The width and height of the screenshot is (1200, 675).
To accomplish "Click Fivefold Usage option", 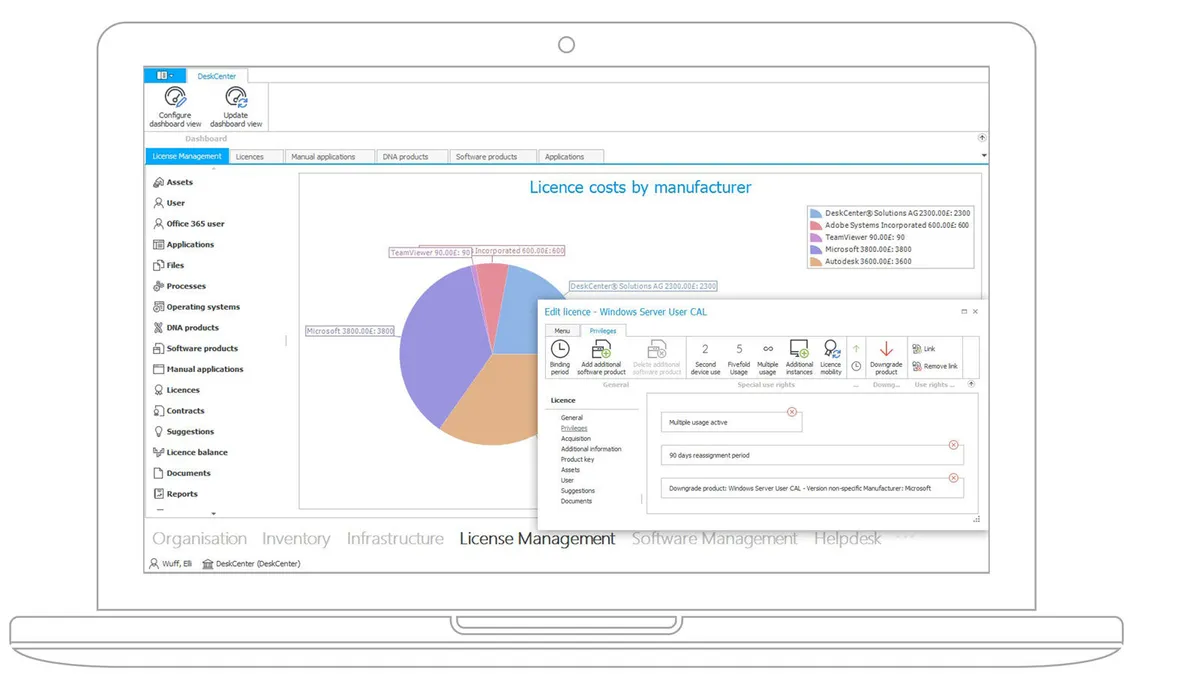I will 739,358.
